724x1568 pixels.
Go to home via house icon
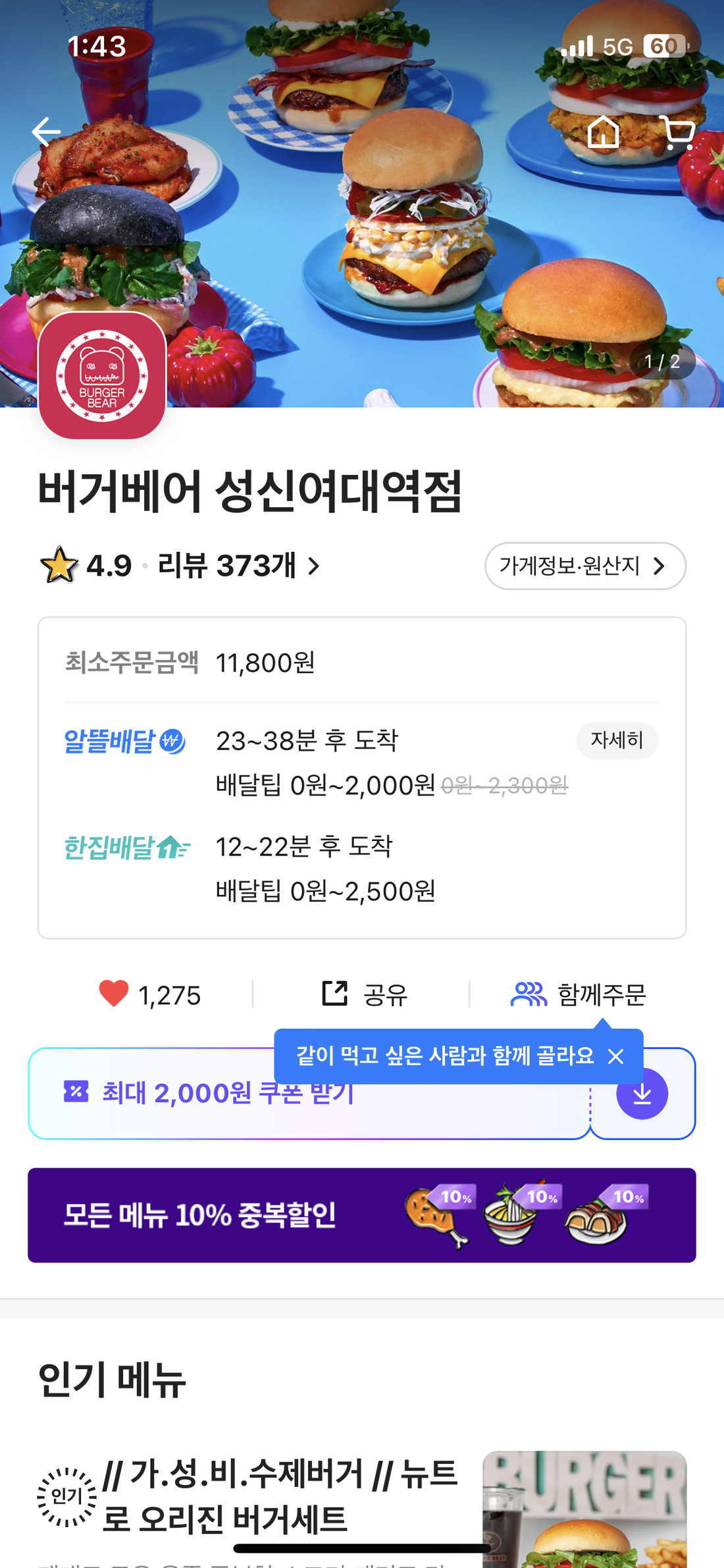tap(603, 132)
